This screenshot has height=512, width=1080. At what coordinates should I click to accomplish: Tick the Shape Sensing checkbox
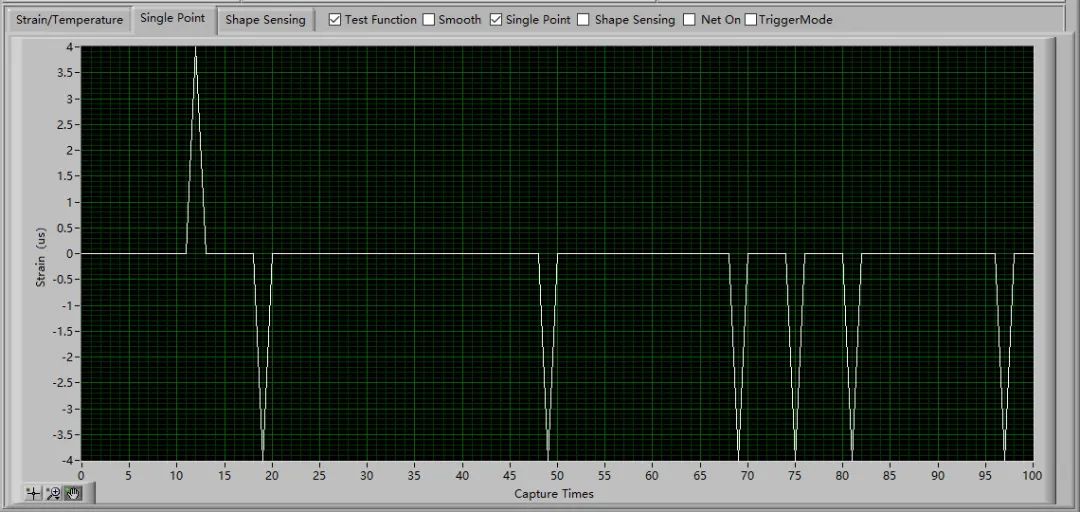584,20
